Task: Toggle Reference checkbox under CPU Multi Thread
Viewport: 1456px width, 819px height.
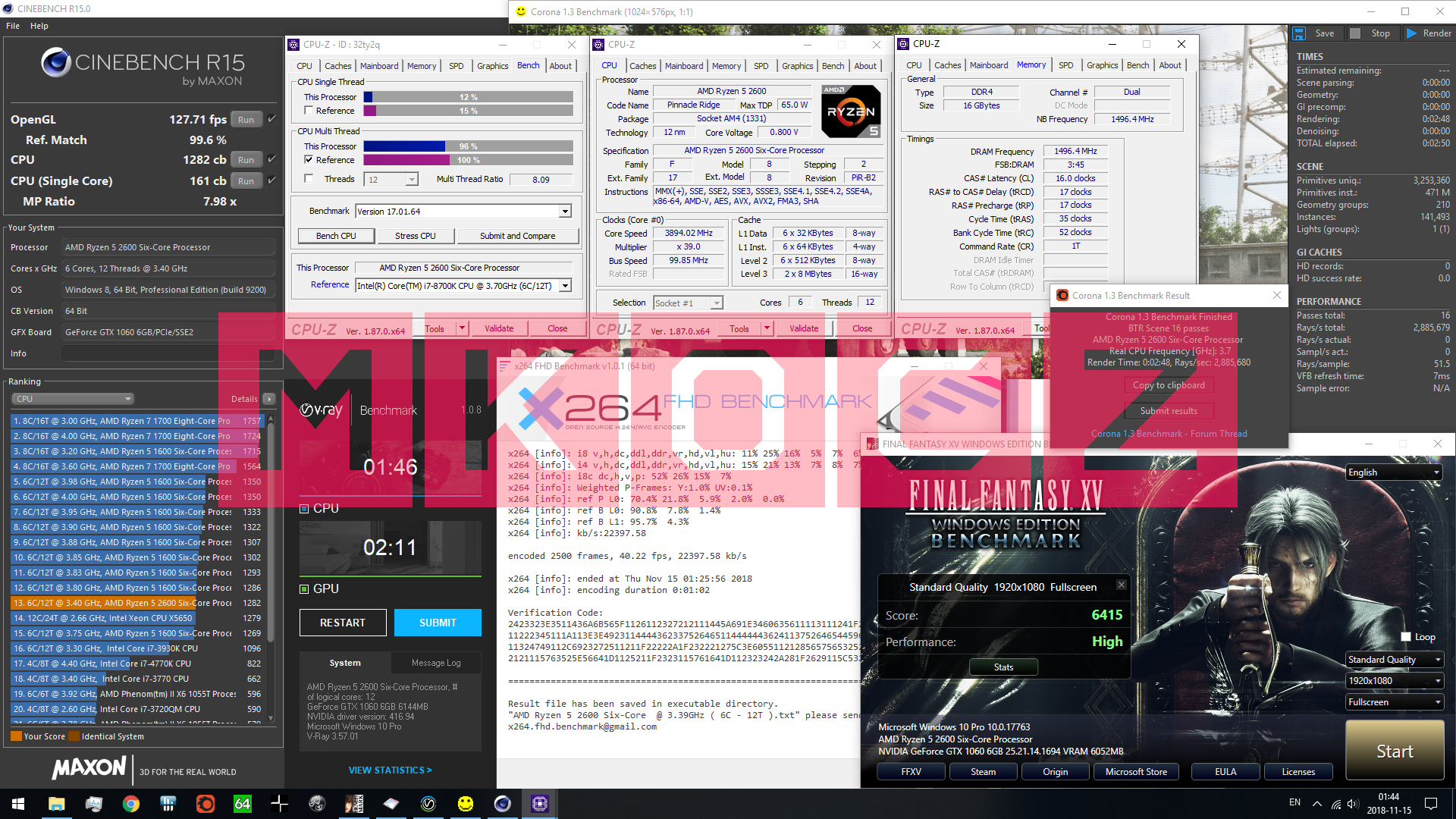Action: tap(309, 160)
